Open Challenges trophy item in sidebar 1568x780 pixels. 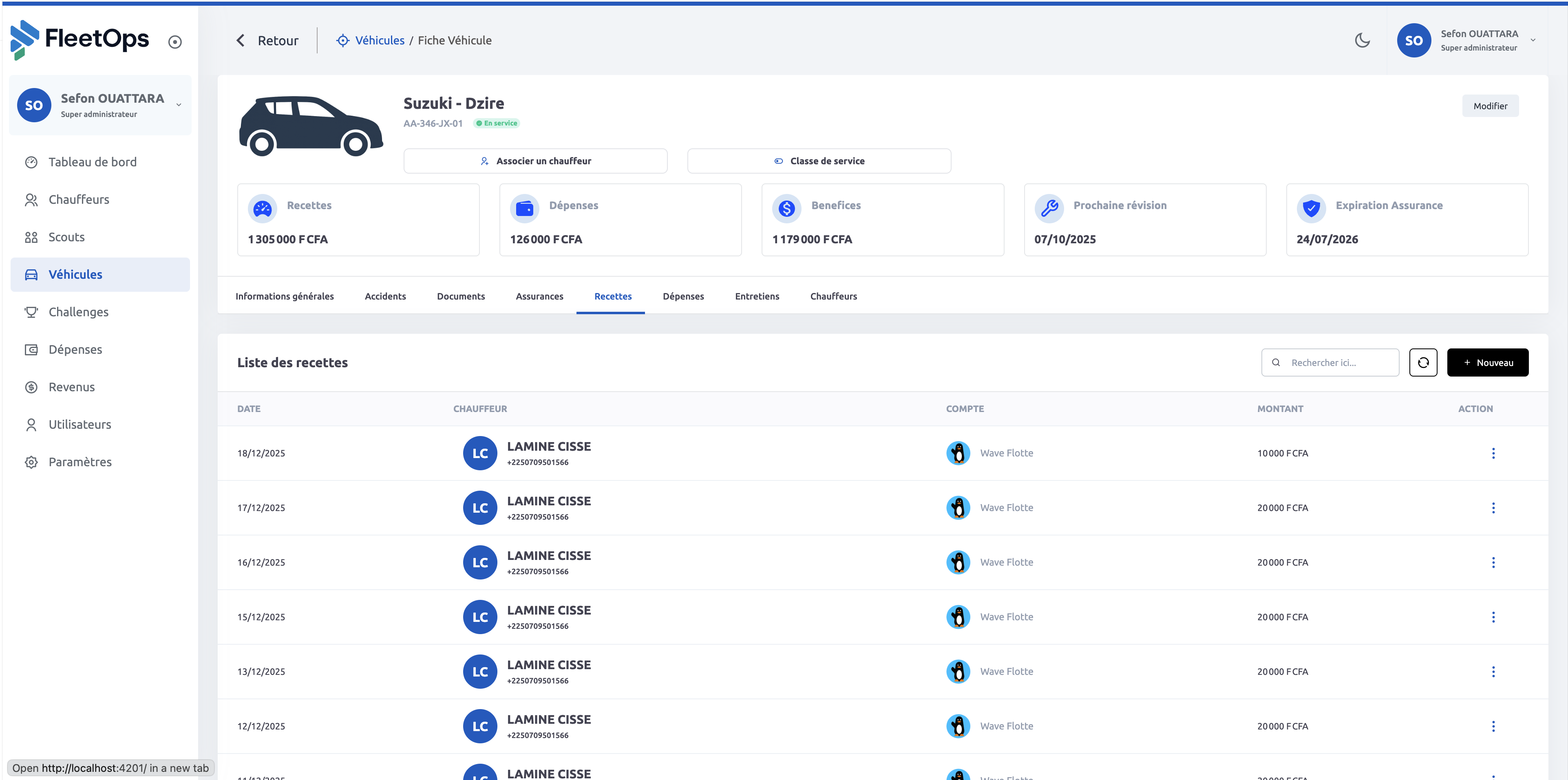point(79,312)
